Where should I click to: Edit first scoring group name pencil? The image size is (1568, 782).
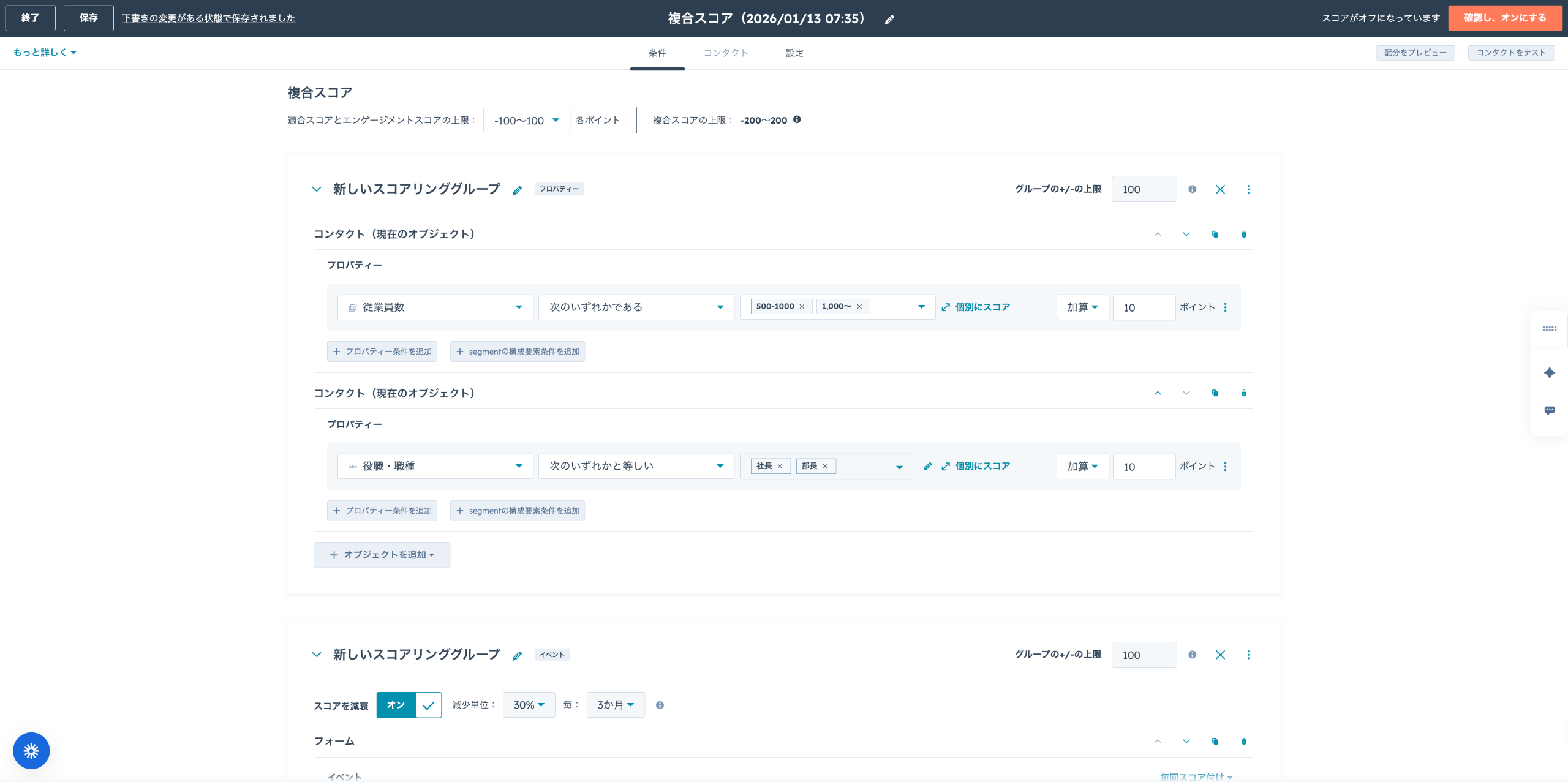click(518, 190)
